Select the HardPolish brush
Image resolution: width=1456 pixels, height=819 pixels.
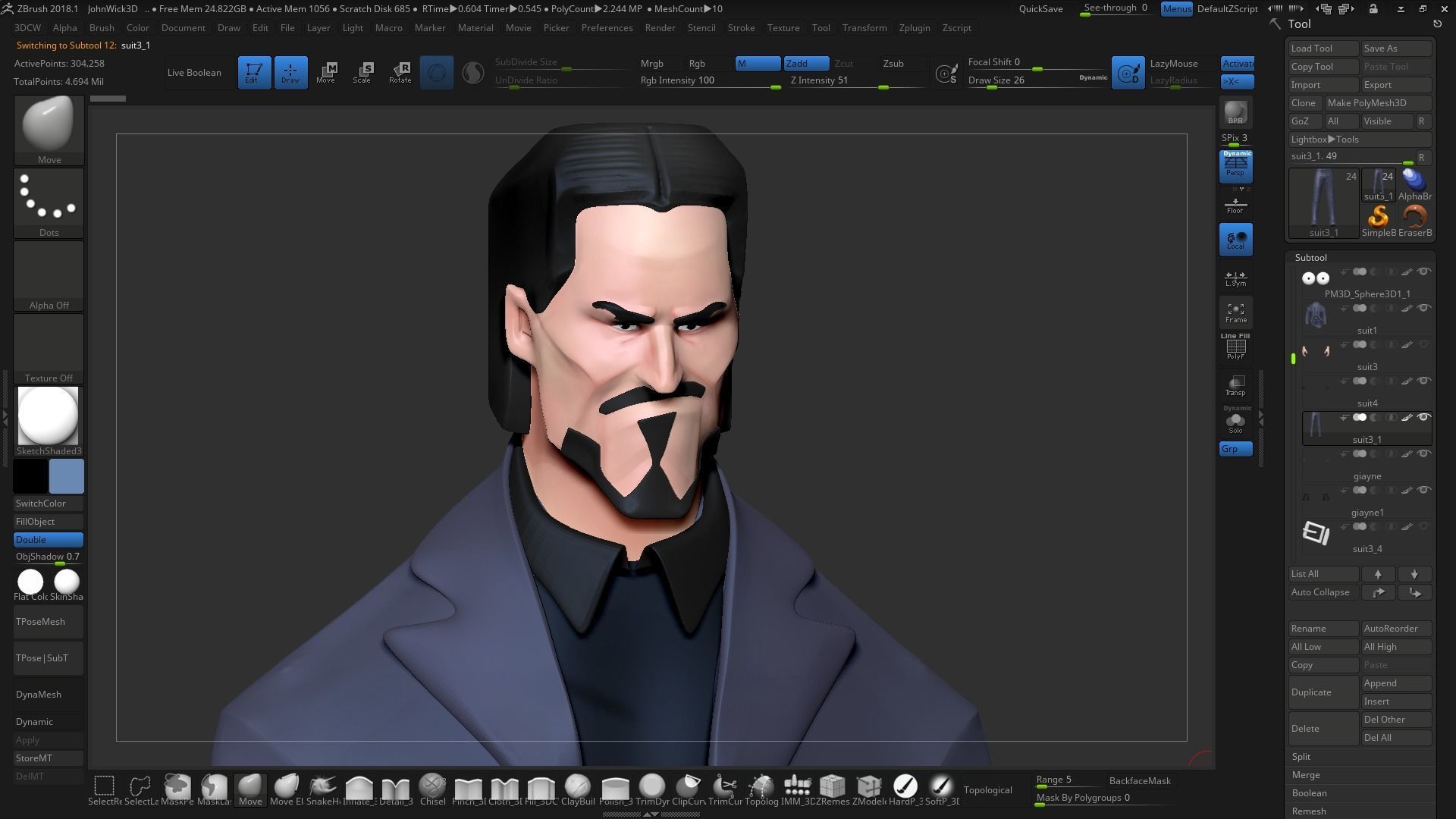pyautogui.click(x=905, y=790)
